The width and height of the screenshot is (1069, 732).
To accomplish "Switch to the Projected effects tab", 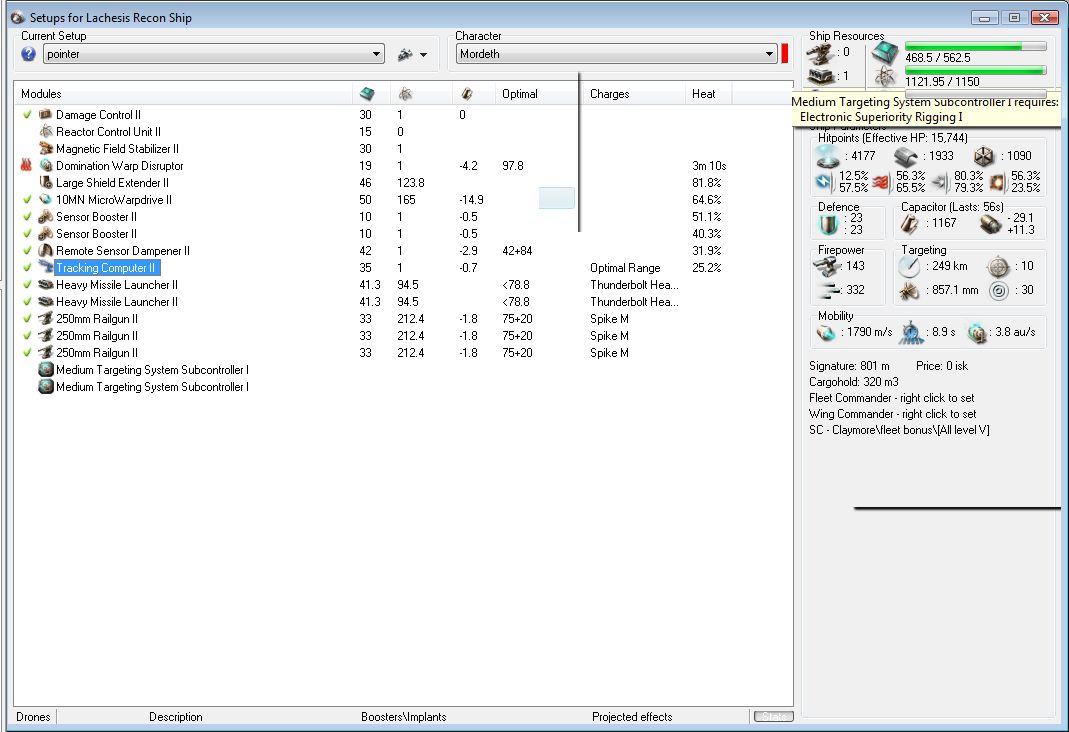I will point(632,716).
